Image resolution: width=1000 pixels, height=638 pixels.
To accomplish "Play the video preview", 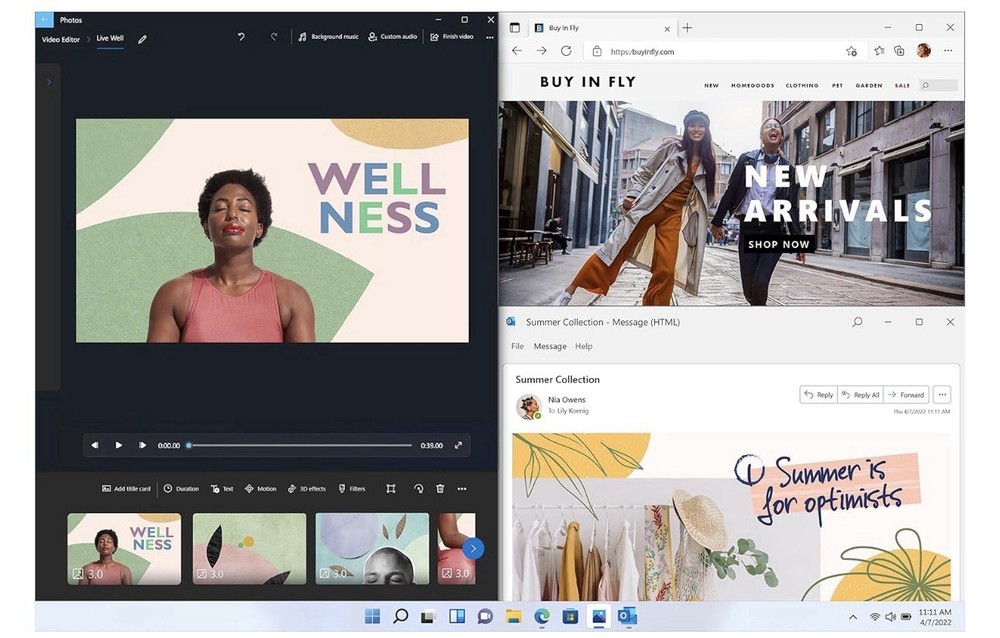I will [x=119, y=445].
